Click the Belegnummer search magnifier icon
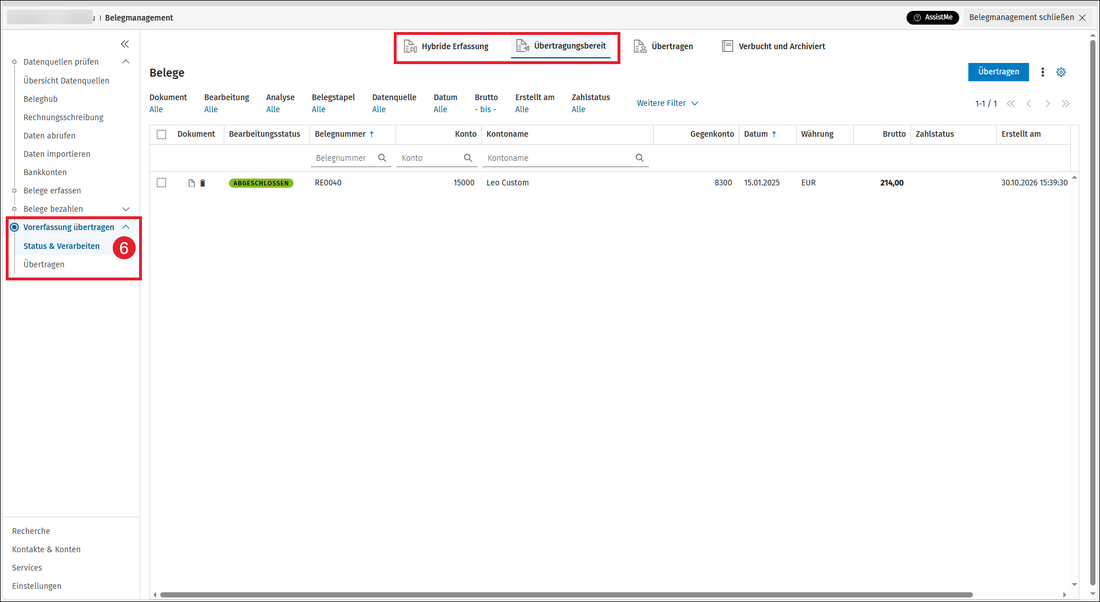 point(382,158)
